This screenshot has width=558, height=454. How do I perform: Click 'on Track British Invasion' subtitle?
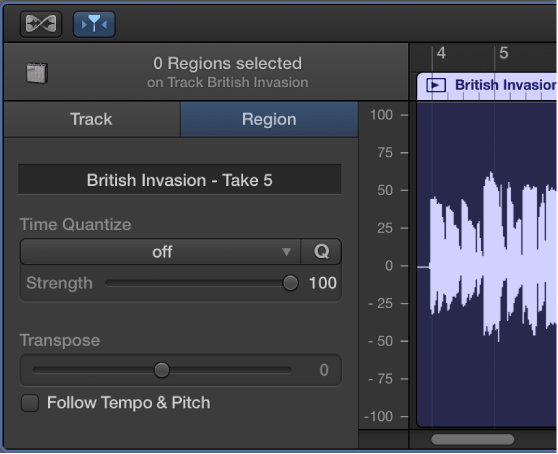(x=227, y=83)
